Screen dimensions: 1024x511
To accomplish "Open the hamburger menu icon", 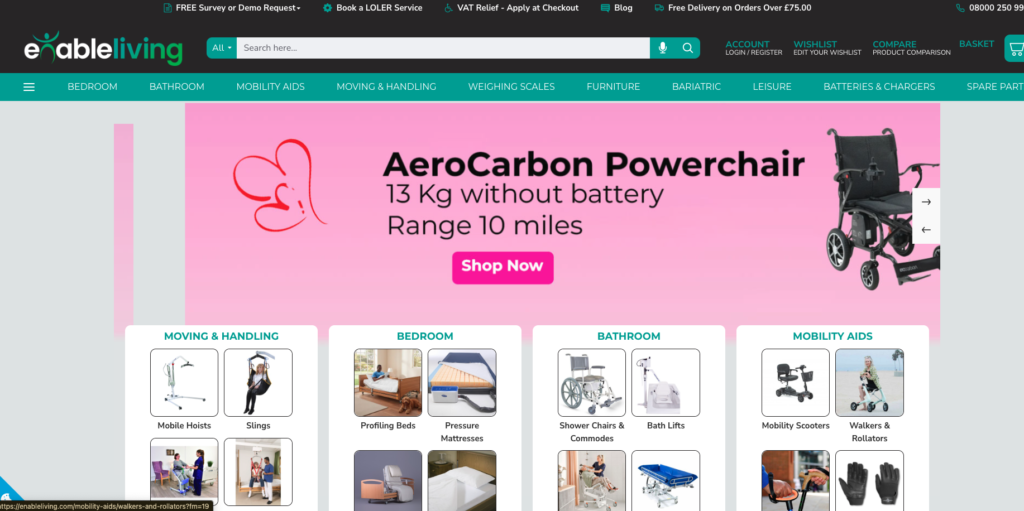I will [x=29, y=87].
